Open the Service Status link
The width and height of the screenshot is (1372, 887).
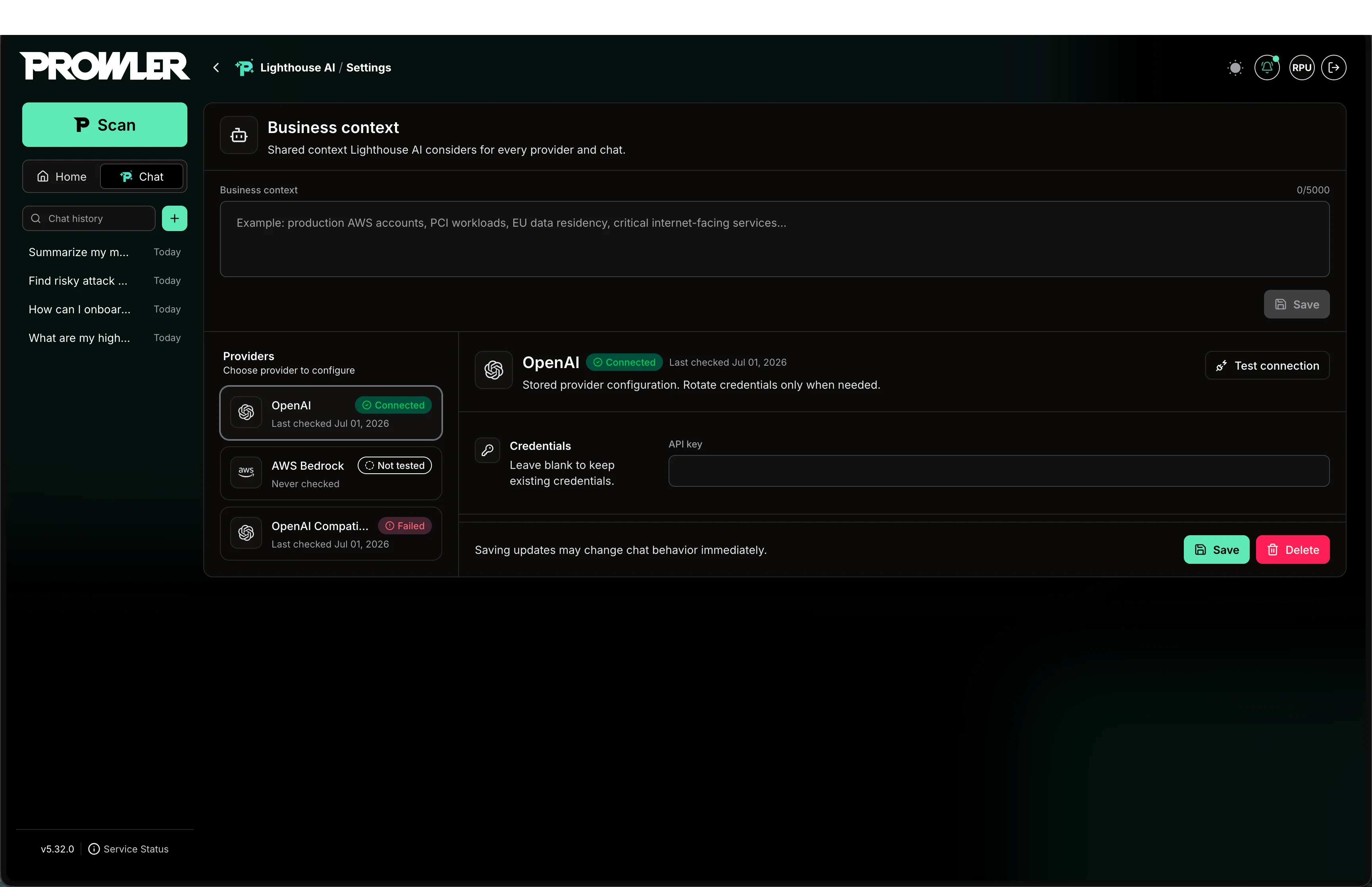click(x=128, y=849)
